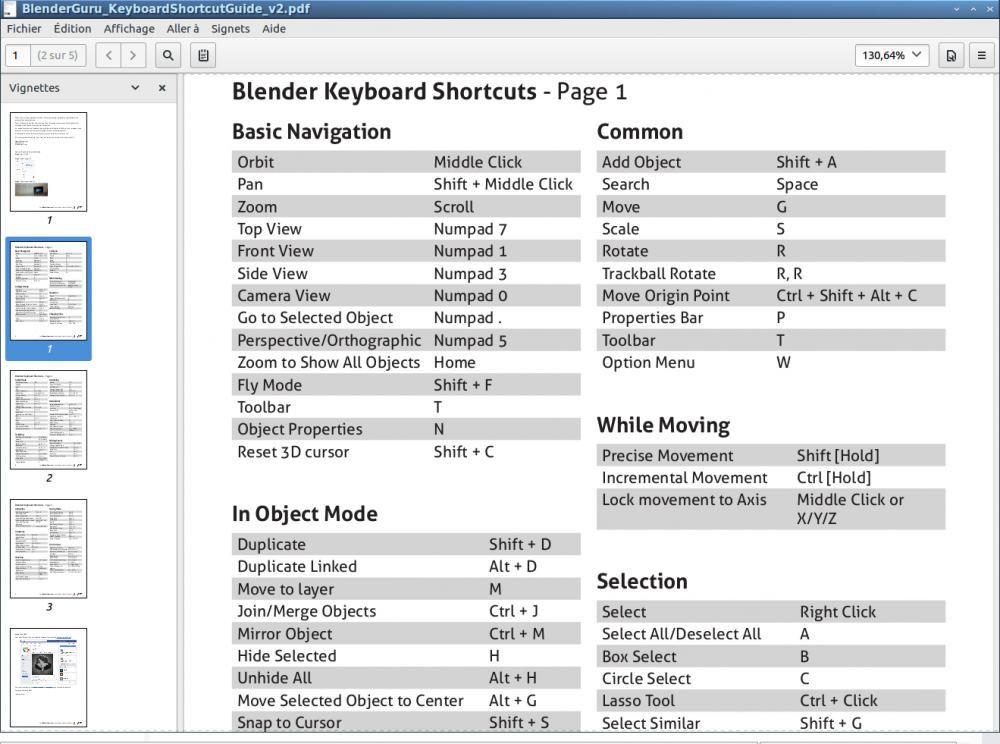This screenshot has height=744, width=1000.
Task: Click 'Zoom to Show All Objects' text
Action: tap(328, 363)
